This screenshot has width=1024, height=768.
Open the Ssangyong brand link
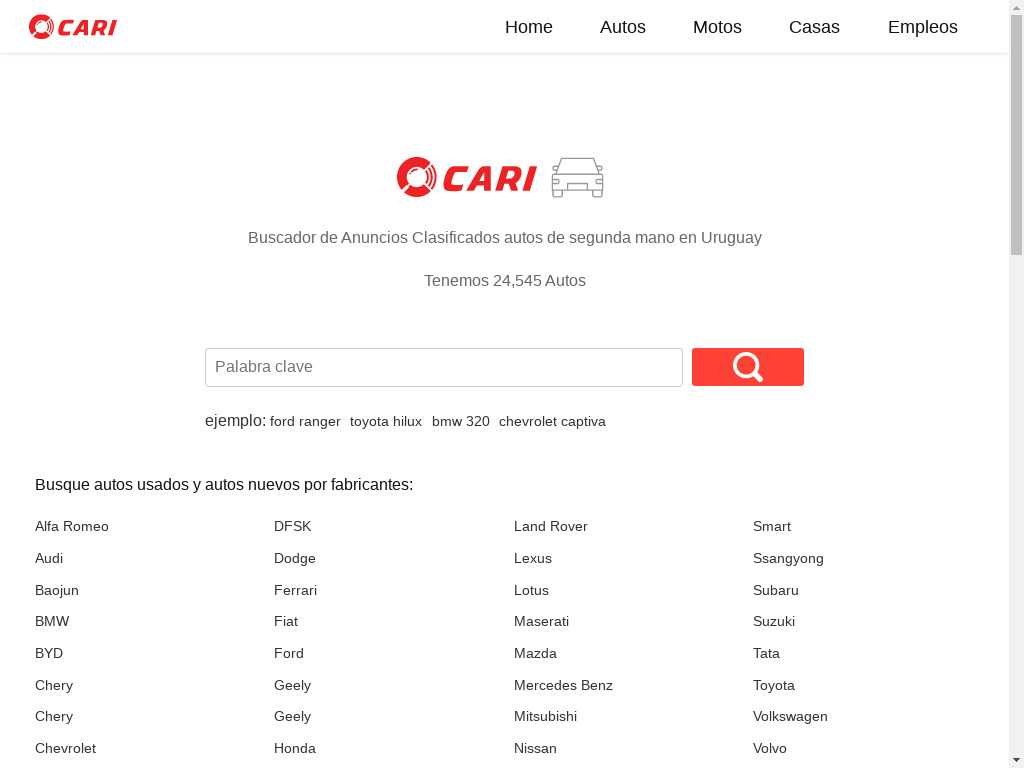[788, 558]
